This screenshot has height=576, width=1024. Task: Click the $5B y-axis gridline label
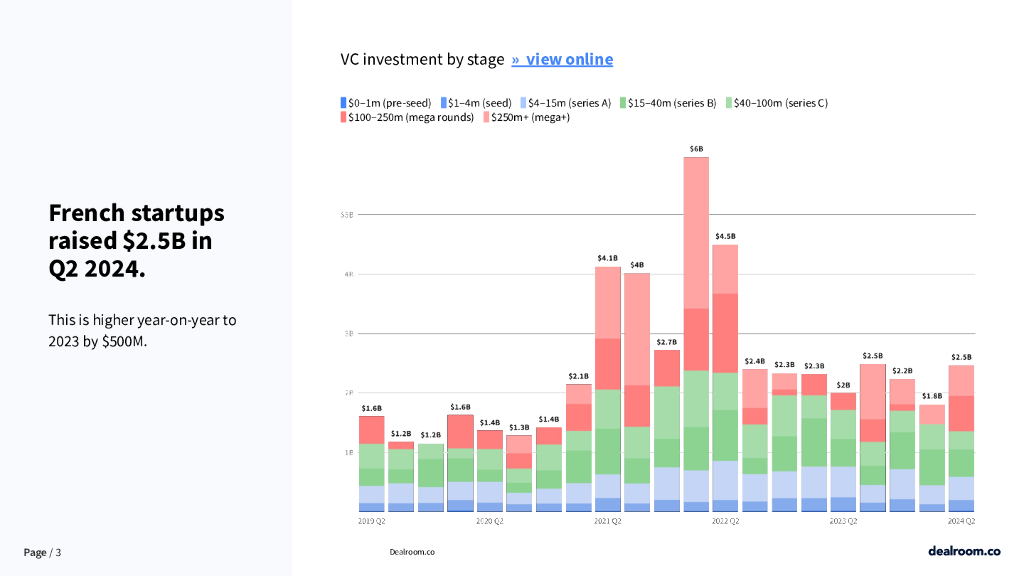[x=347, y=215]
